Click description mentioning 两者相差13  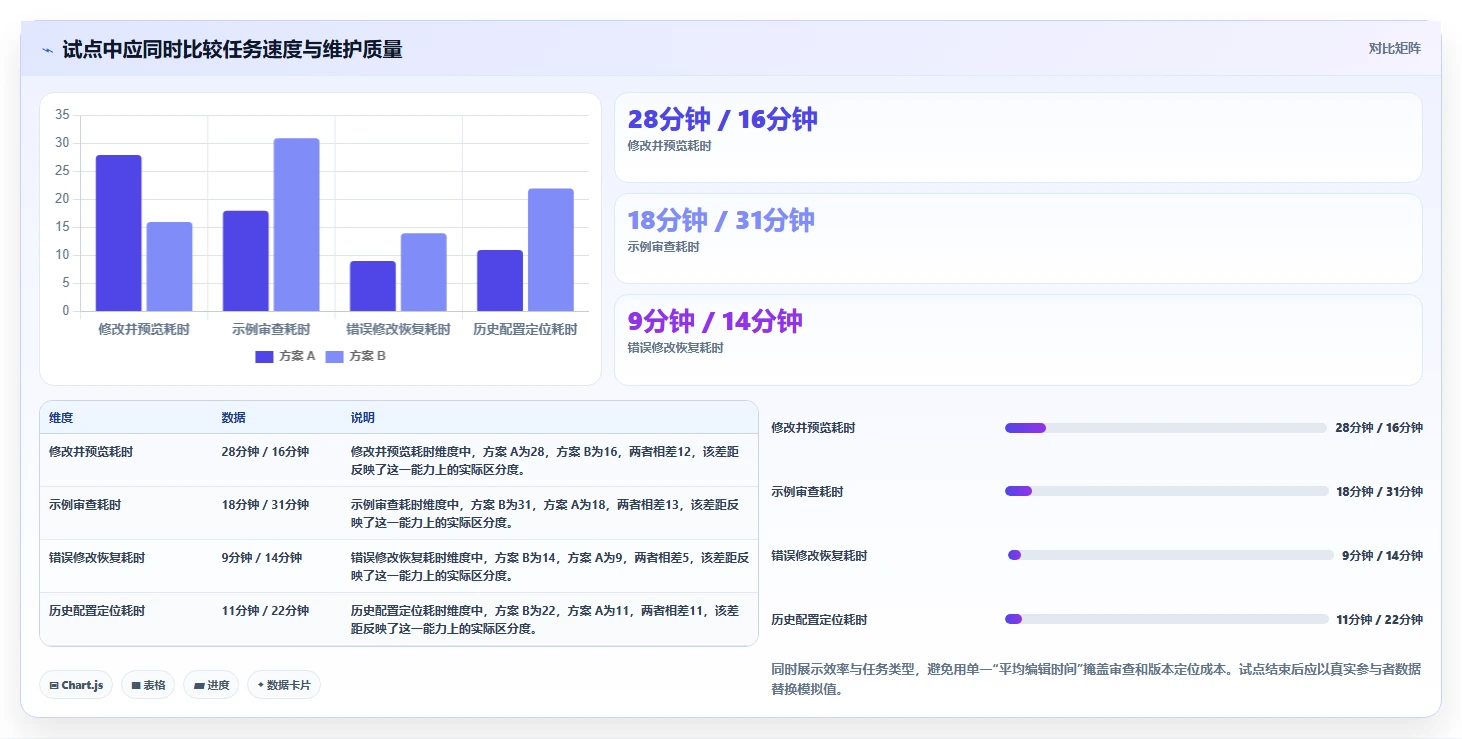tap(545, 514)
